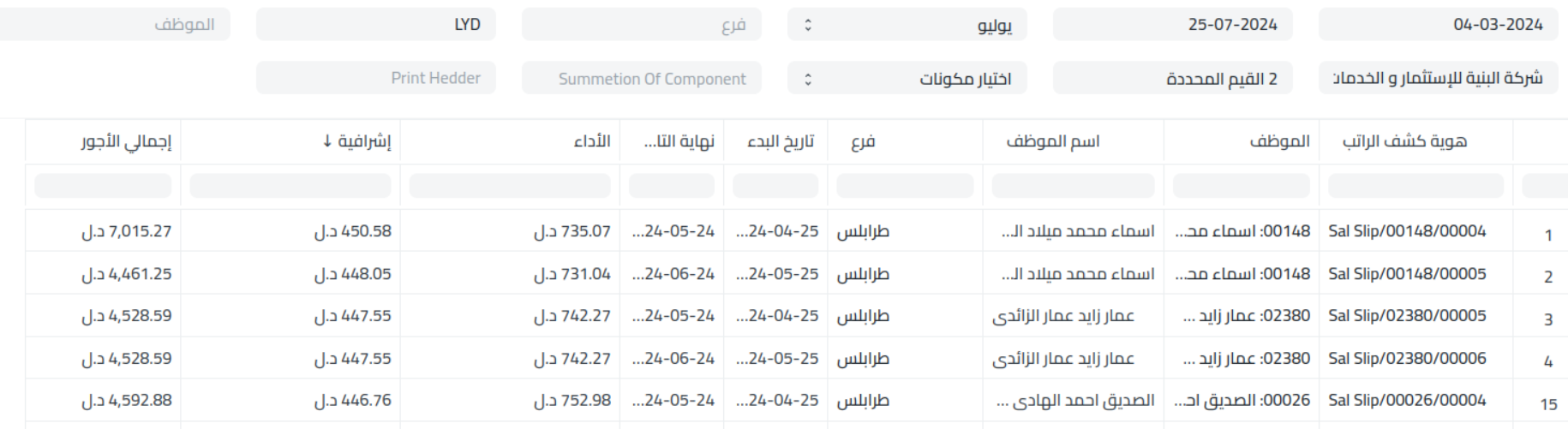Focus the فرع filter field at top

[x=641, y=25]
